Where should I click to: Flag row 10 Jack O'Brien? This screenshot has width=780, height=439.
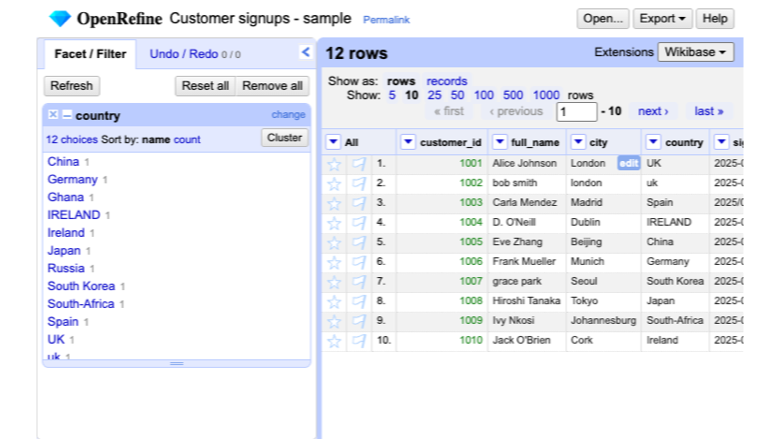[x=359, y=341]
